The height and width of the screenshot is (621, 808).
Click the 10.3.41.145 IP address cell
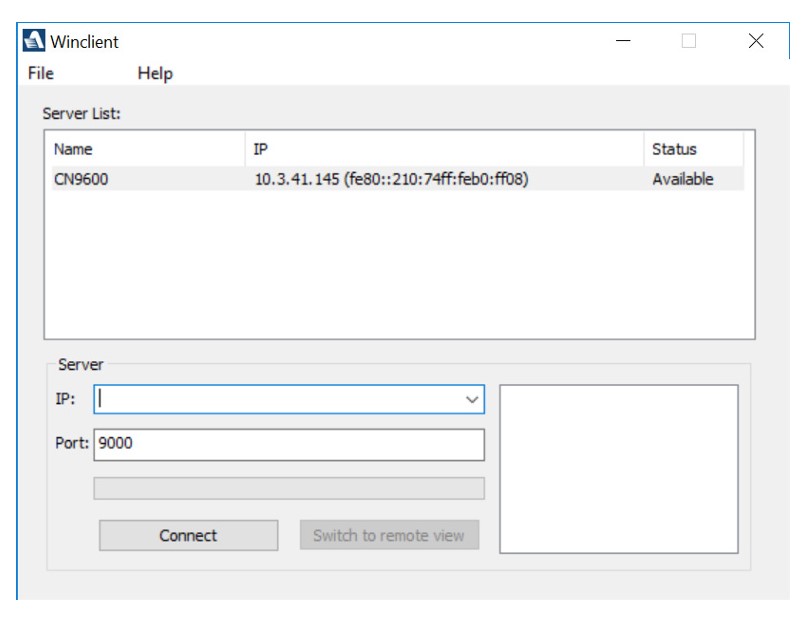point(392,179)
